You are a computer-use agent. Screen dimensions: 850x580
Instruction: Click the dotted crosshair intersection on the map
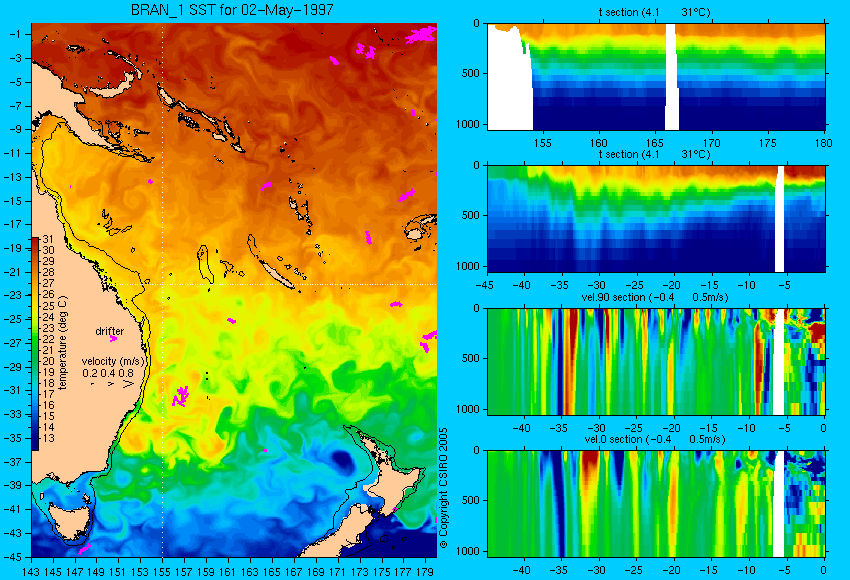tap(163, 284)
